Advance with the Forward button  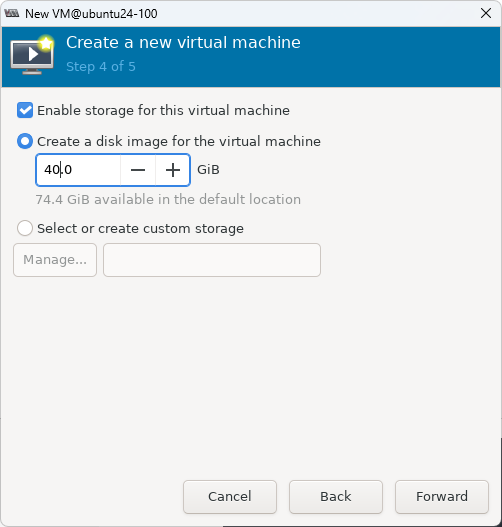click(x=442, y=496)
